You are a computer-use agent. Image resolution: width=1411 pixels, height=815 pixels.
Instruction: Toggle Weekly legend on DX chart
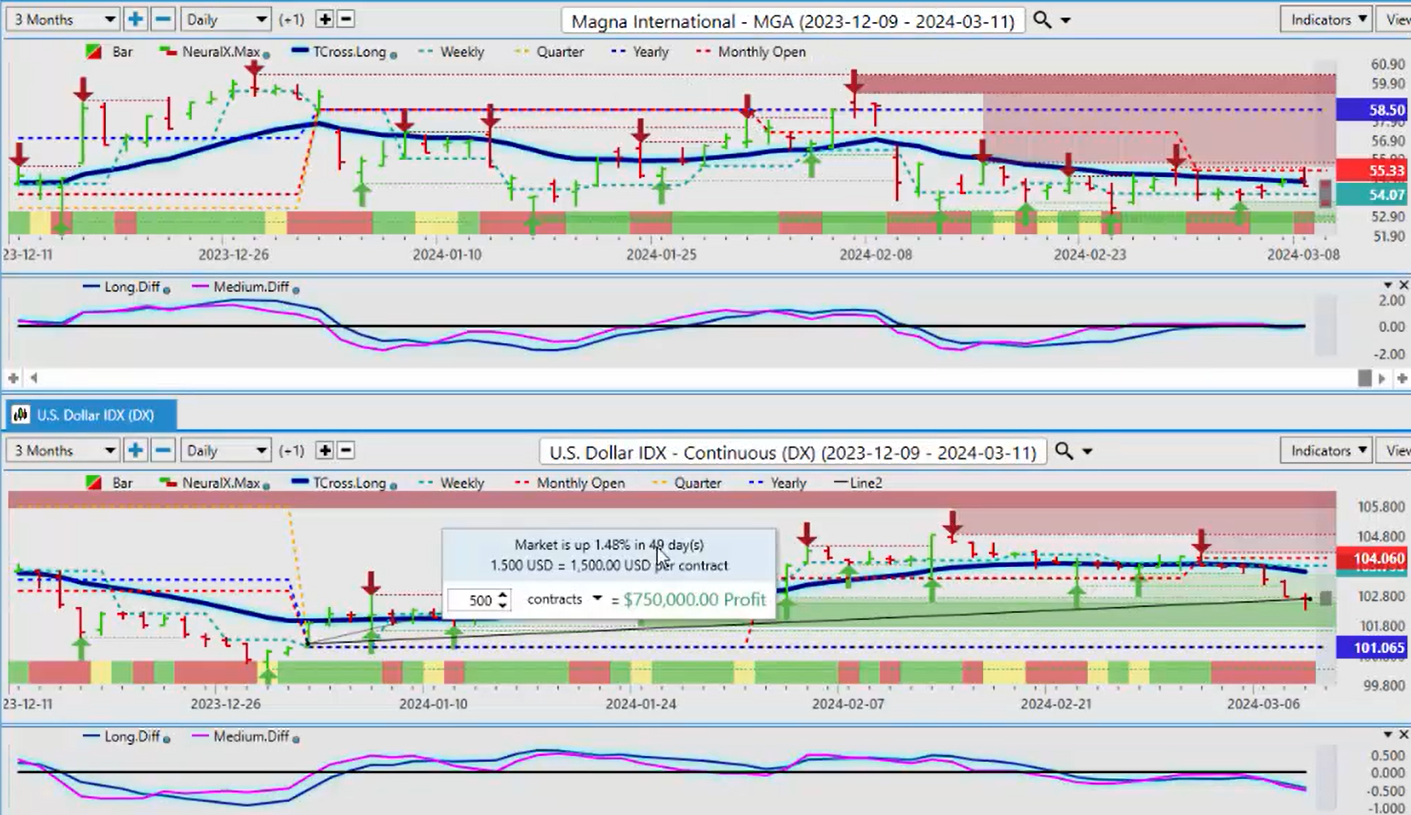point(451,483)
